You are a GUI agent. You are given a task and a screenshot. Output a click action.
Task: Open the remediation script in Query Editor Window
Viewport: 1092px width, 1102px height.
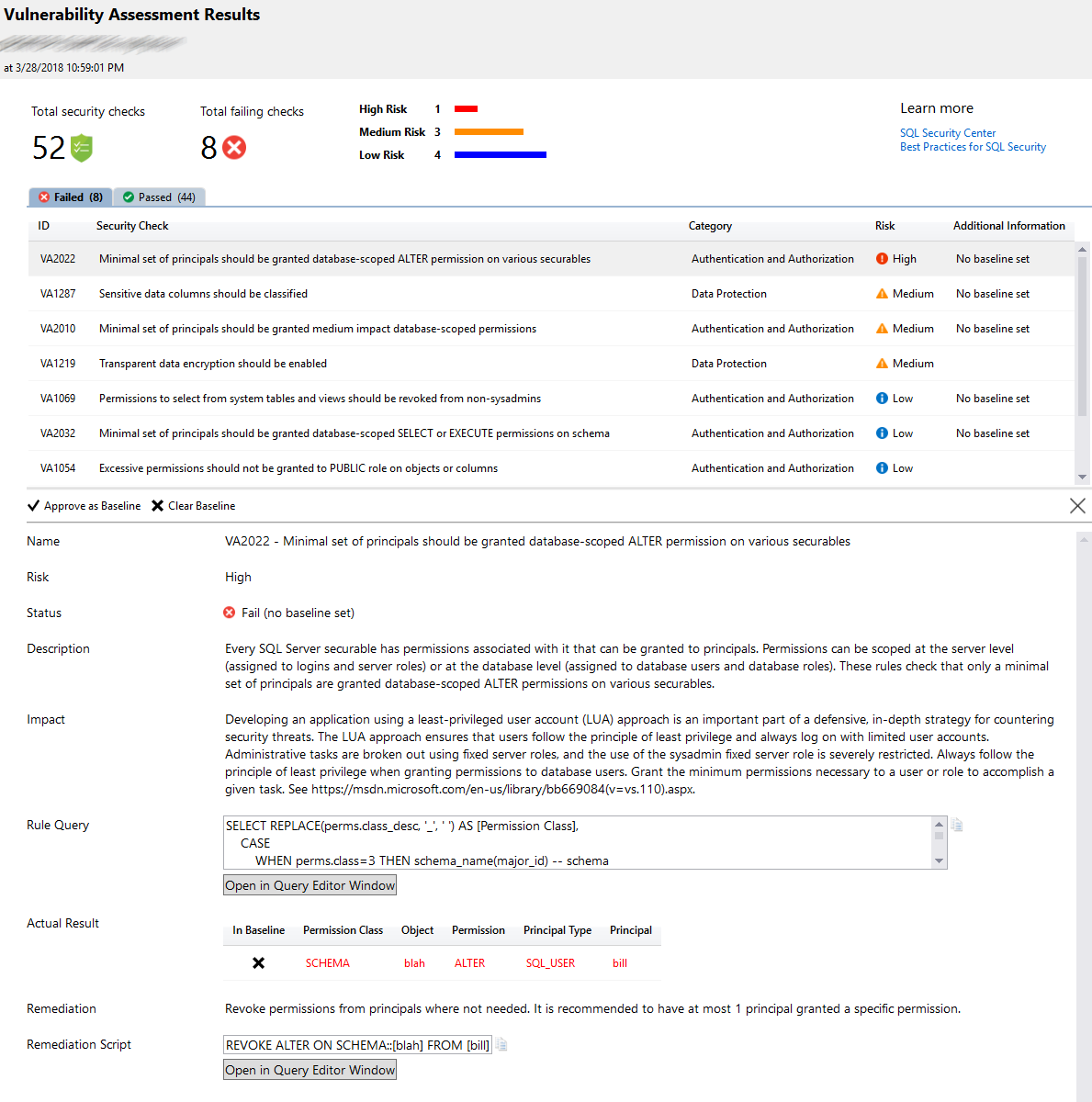[x=310, y=1069]
